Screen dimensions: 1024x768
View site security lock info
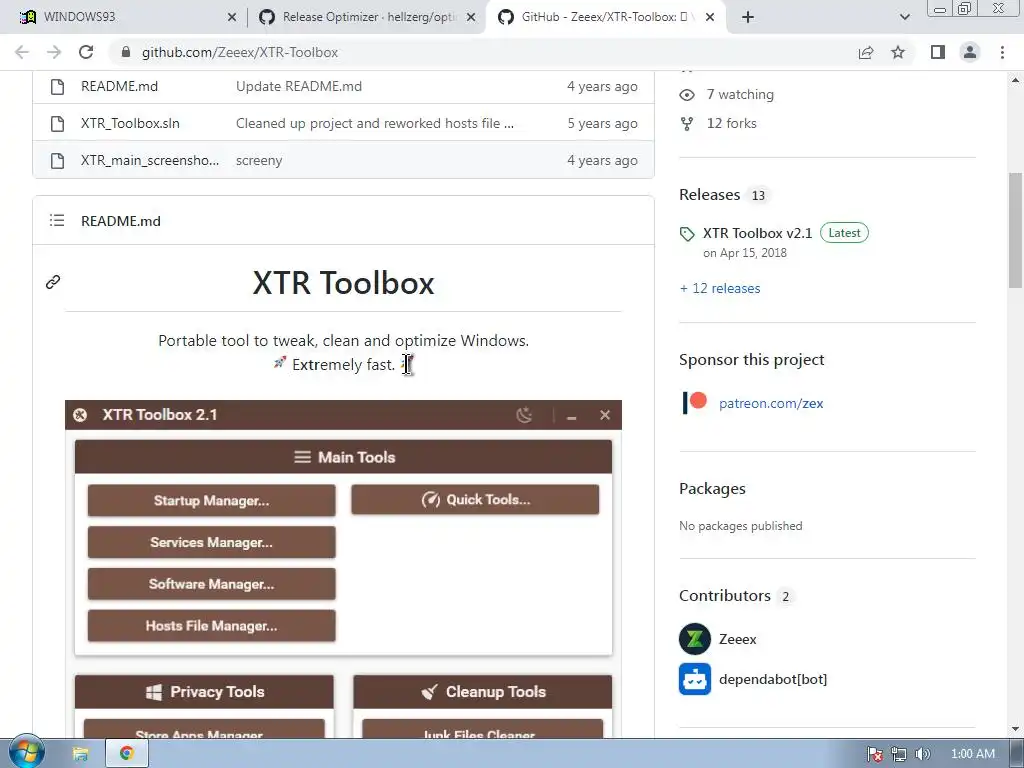pos(126,52)
